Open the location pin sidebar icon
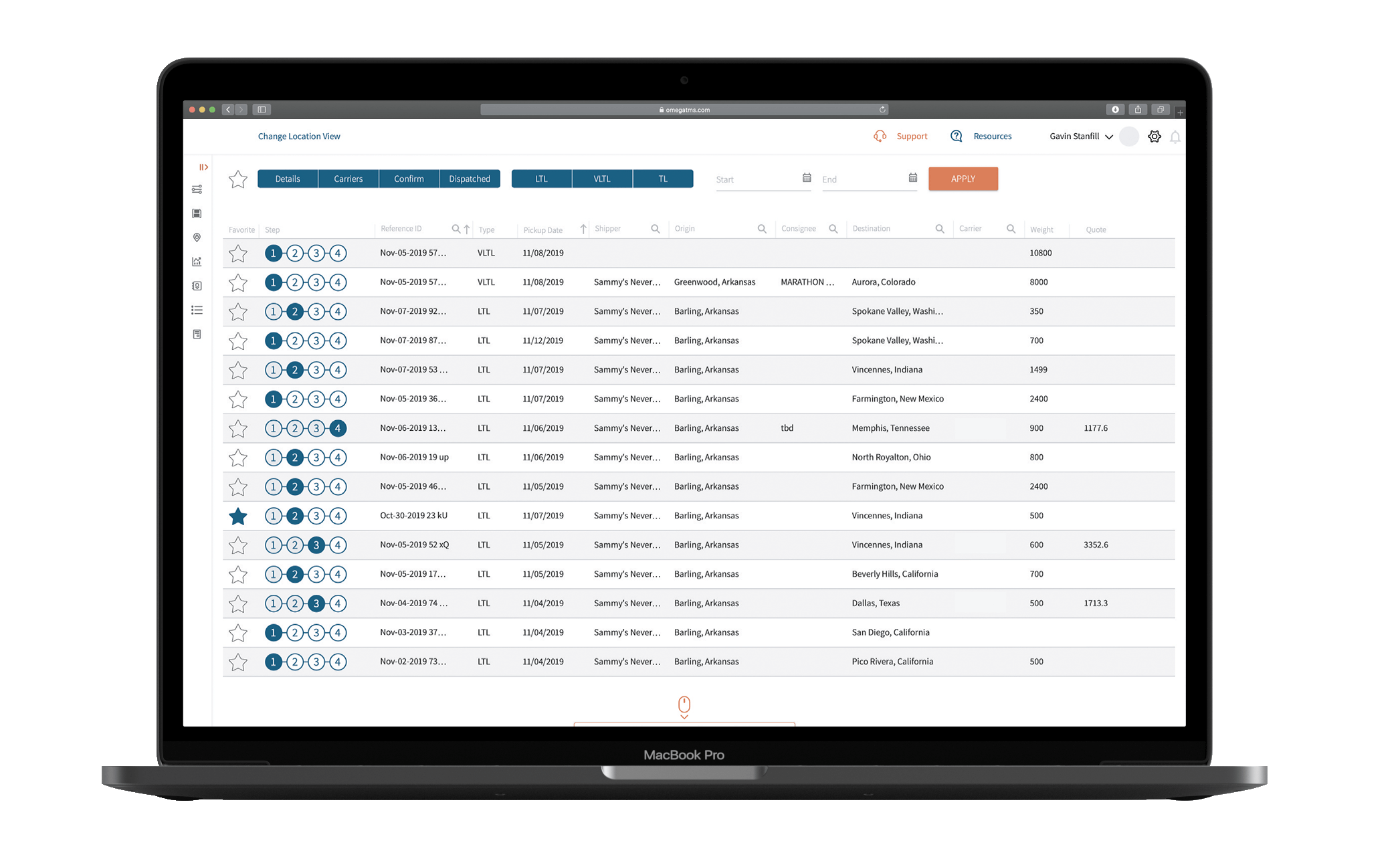This screenshot has height=853, width=1400. click(x=197, y=238)
